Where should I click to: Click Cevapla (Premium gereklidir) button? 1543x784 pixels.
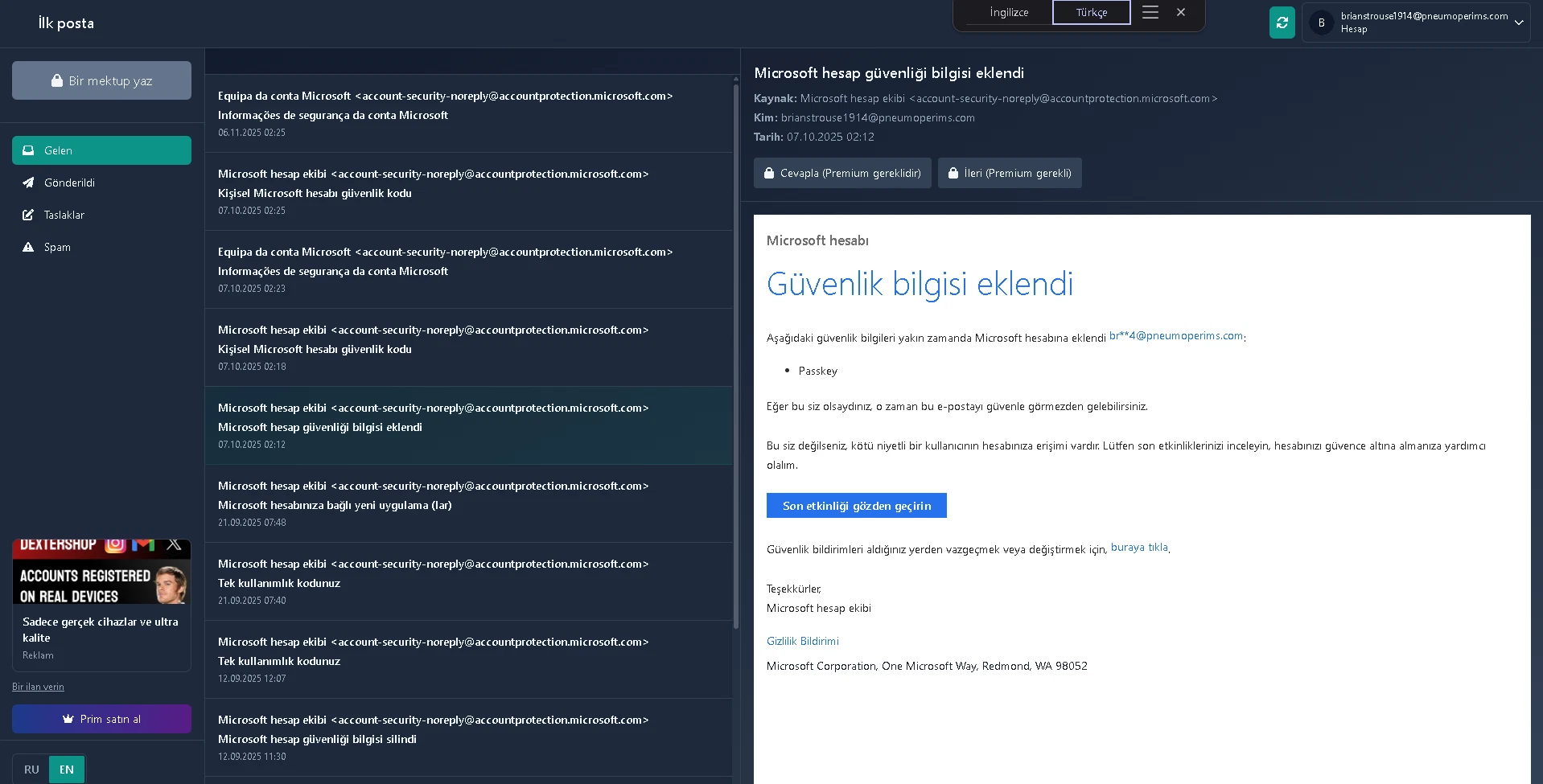(842, 173)
